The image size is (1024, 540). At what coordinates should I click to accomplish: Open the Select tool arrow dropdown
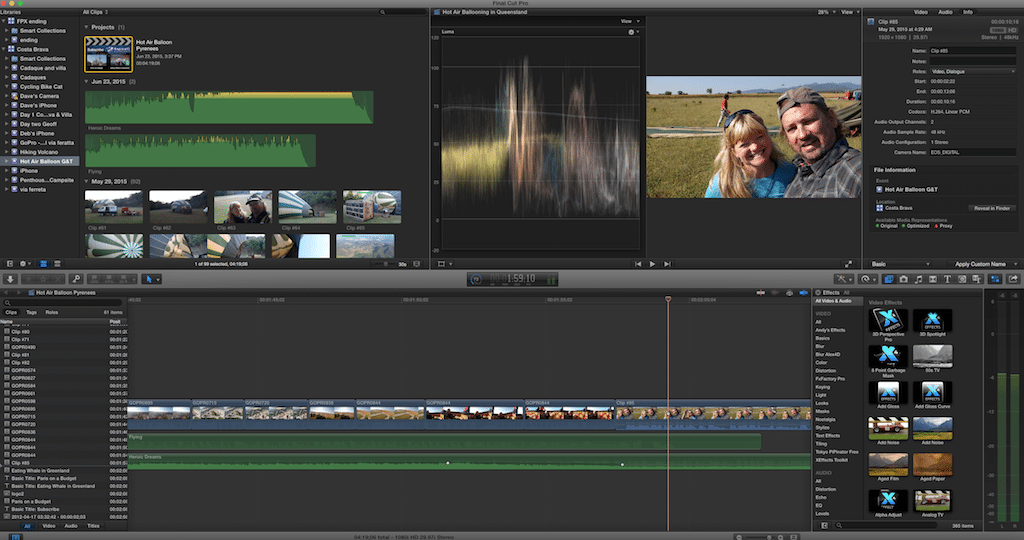(151, 279)
